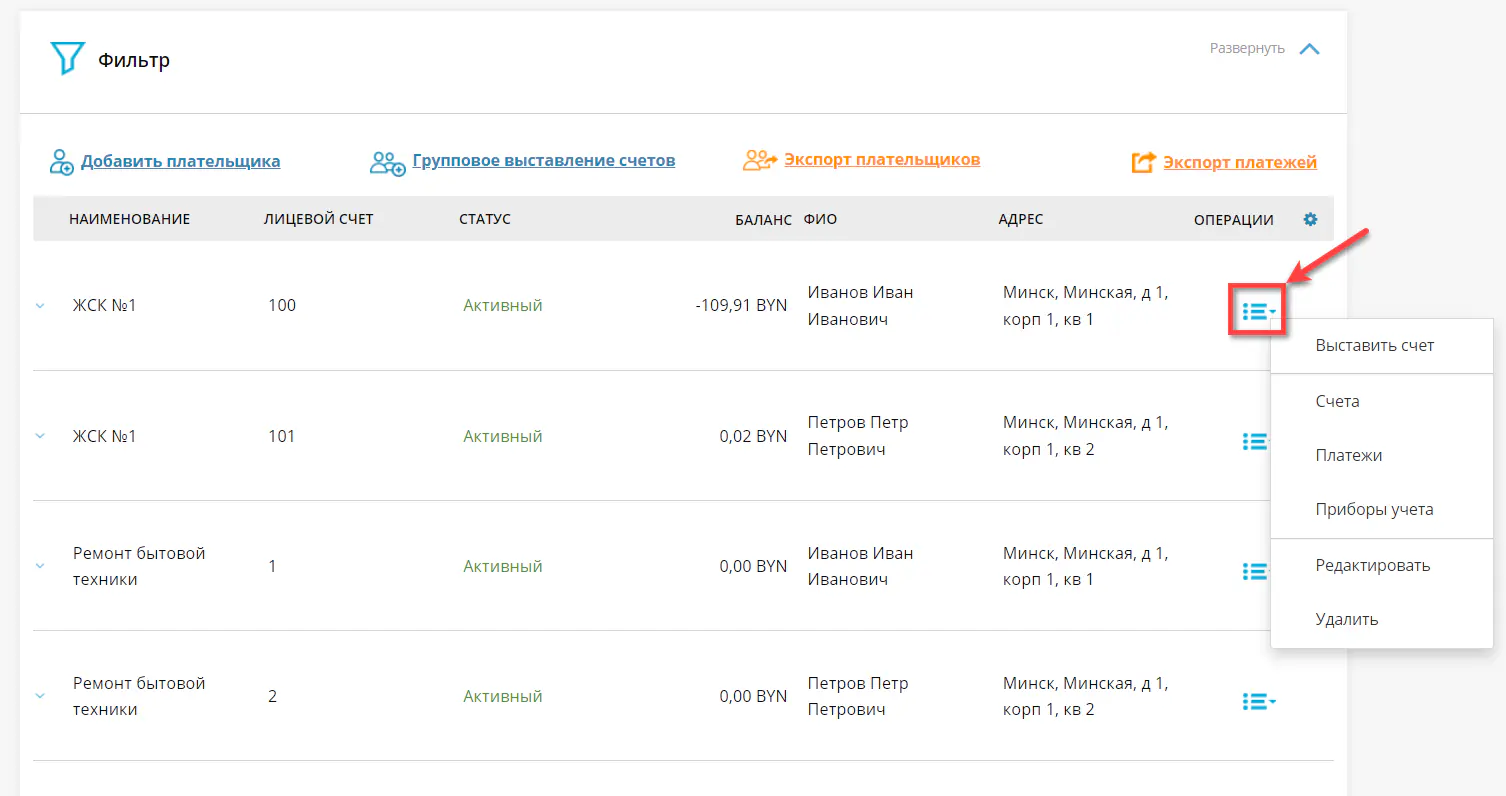
Task: Open operations menu for account 100
Action: (x=1257, y=311)
